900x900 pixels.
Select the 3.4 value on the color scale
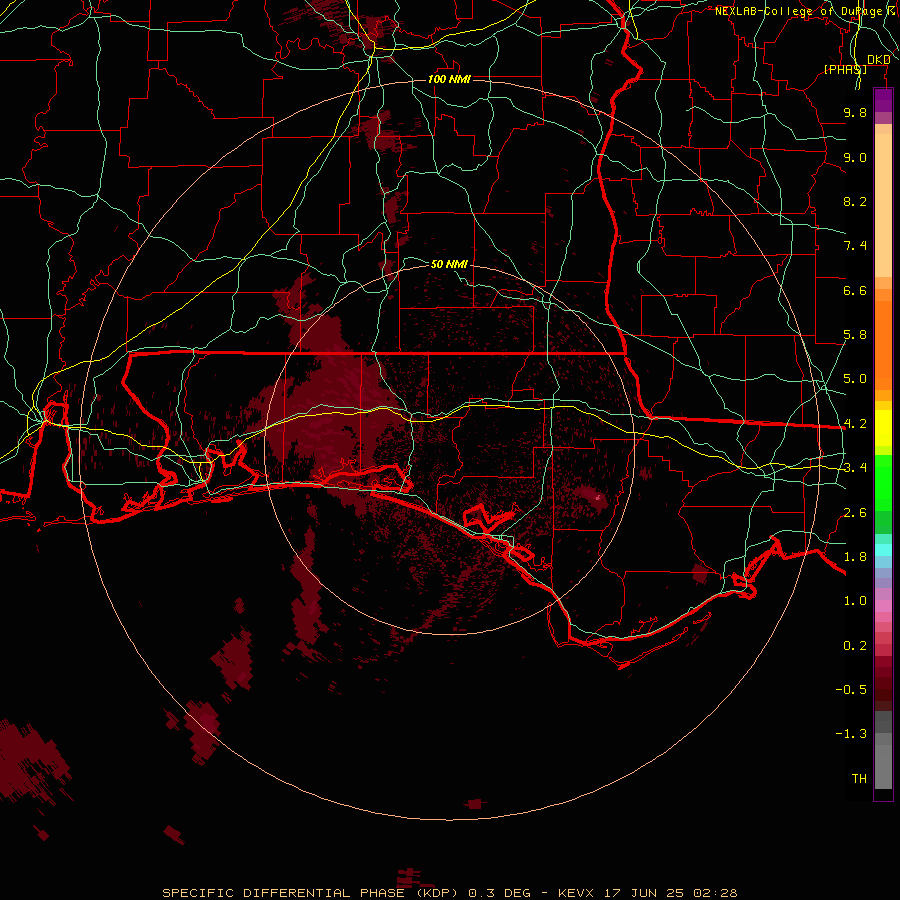[x=855, y=468]
